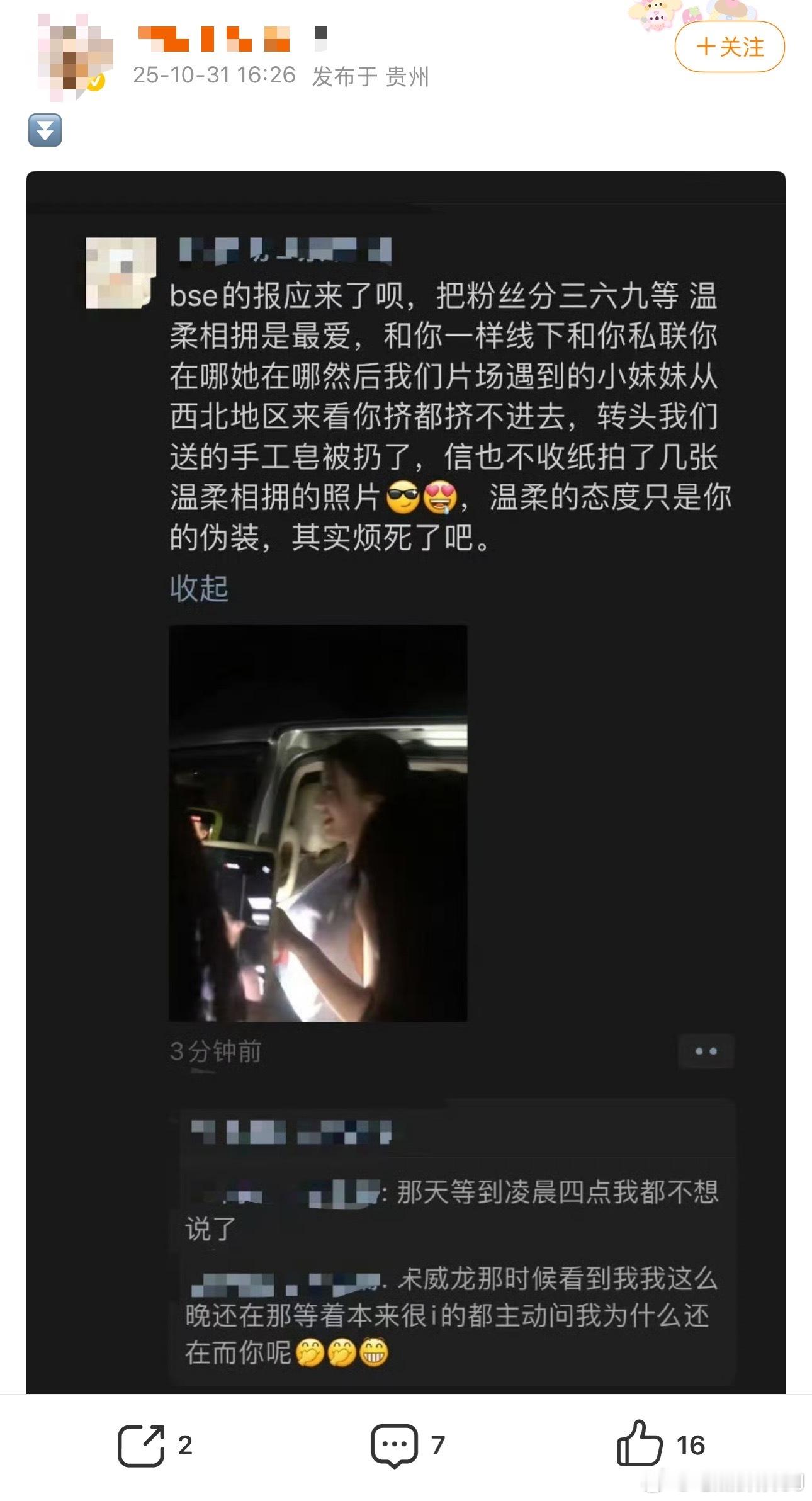Viewport: 812px width, 1501px height.
Task: Tap the poster's blurred username
Action: pos(232,38)
